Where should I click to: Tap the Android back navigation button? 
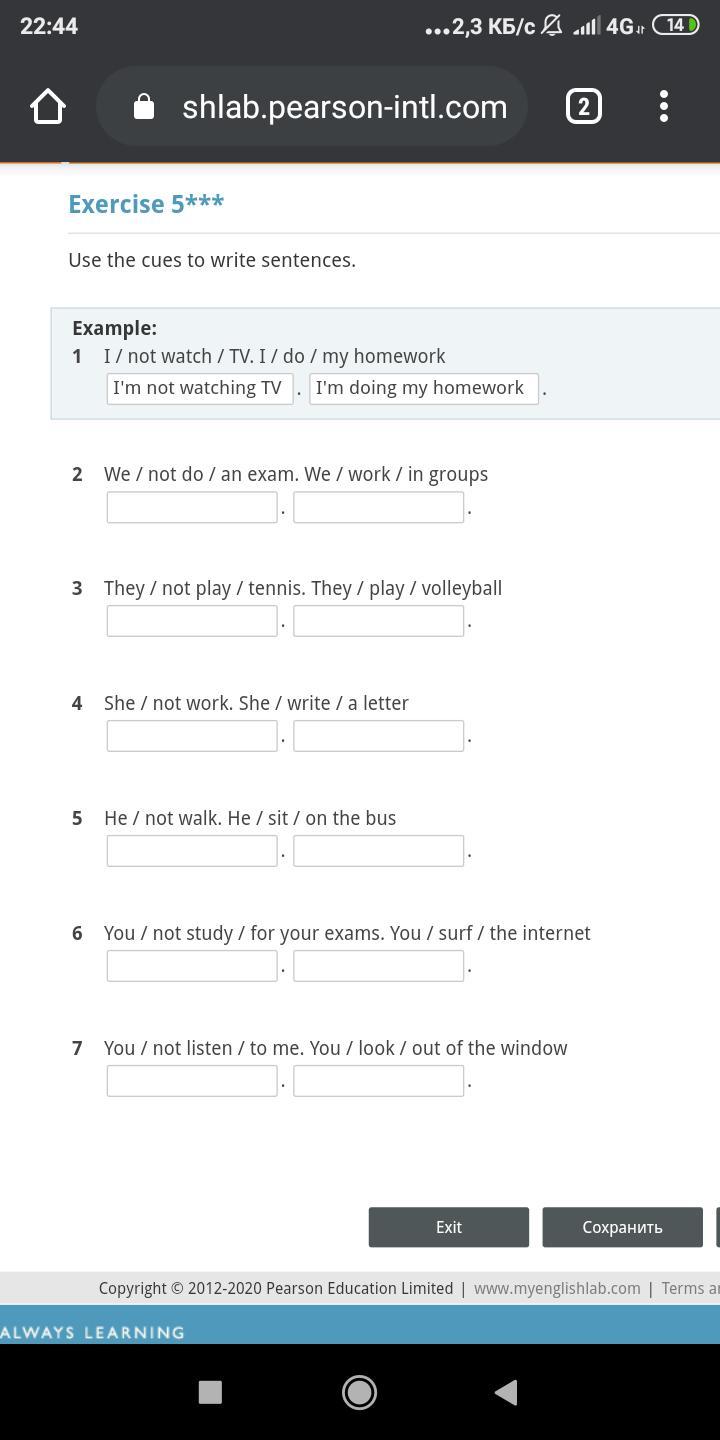tap(506, 1391)
